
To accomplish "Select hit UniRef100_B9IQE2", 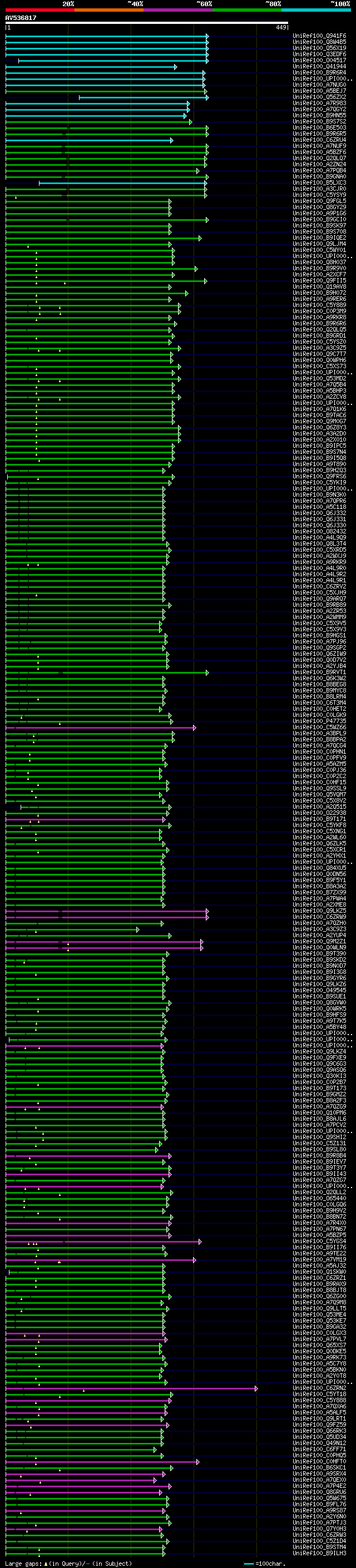I will (x=319, y=238).
